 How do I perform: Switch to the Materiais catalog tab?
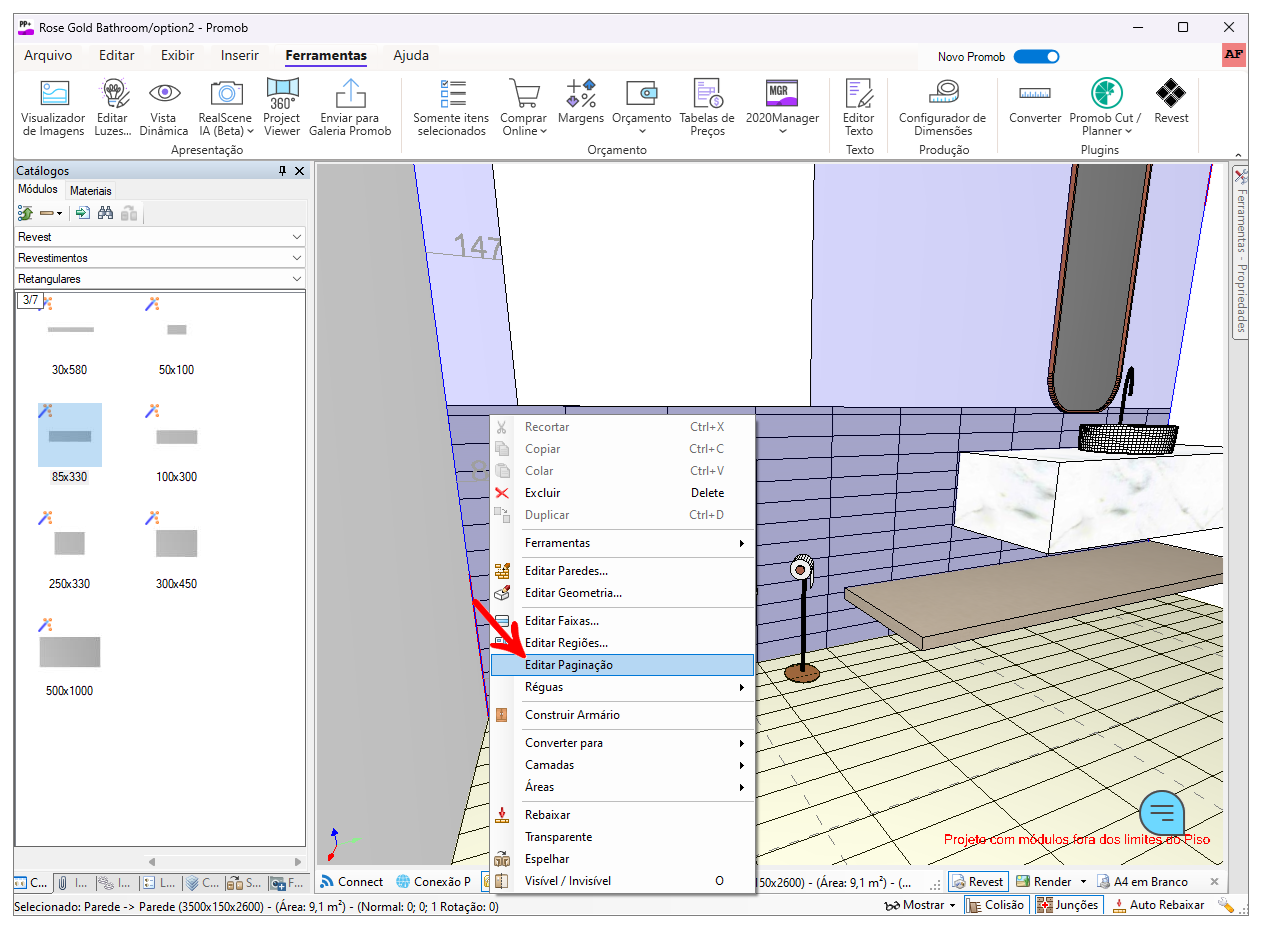coord(91,190)
